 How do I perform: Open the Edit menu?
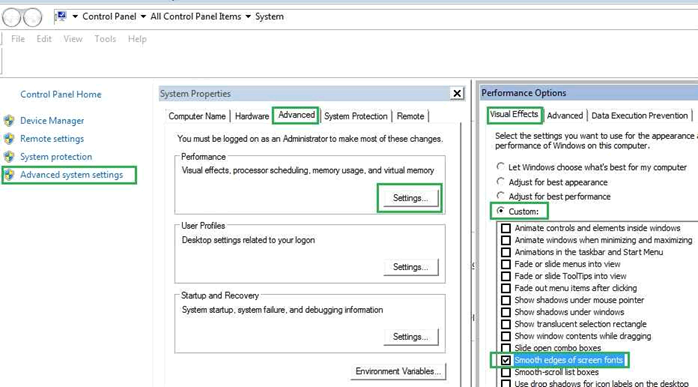click(44, 39)
